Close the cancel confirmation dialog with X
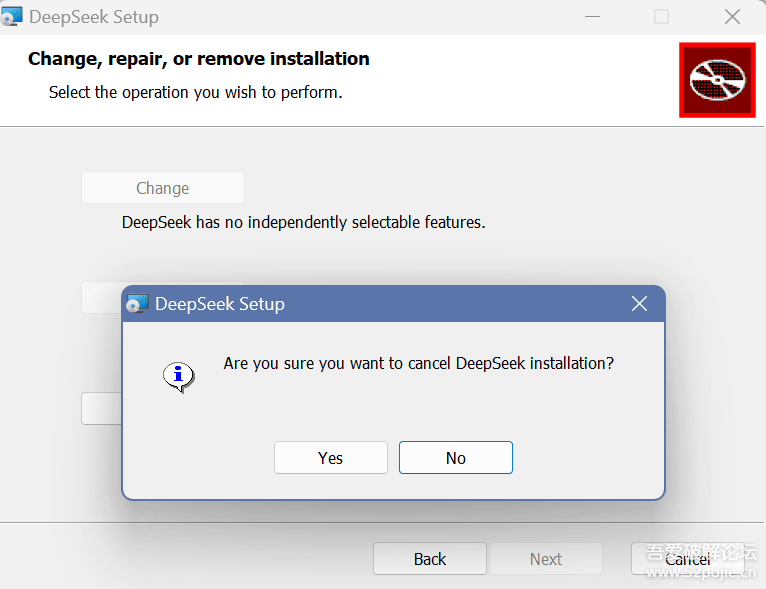The image size is (766, 589). tap(639, 304)
